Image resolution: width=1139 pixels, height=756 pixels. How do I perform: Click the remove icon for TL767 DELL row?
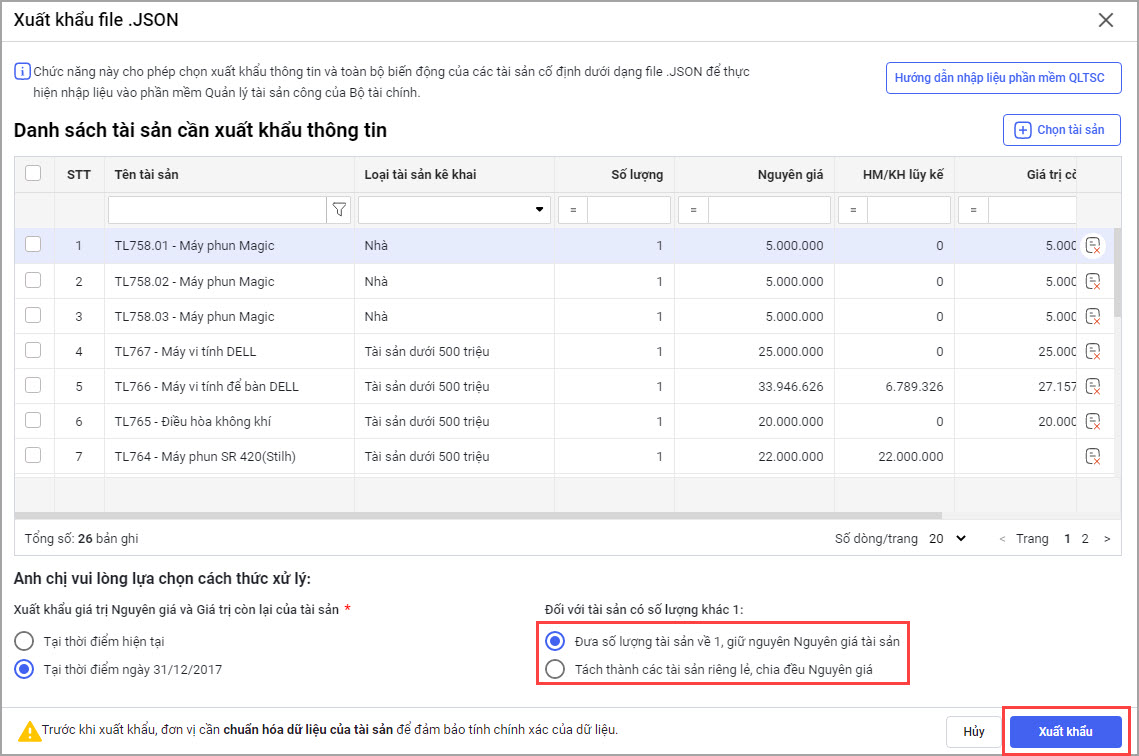tap(1093, 351)
